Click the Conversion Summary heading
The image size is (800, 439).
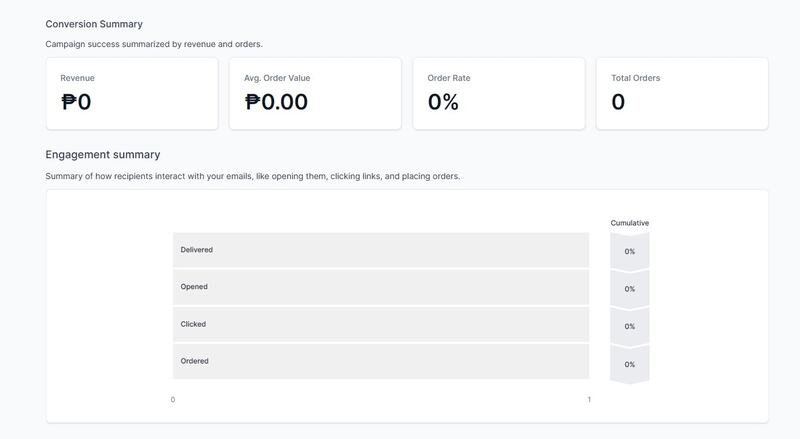pyautogui.click(x=94, y=24)
